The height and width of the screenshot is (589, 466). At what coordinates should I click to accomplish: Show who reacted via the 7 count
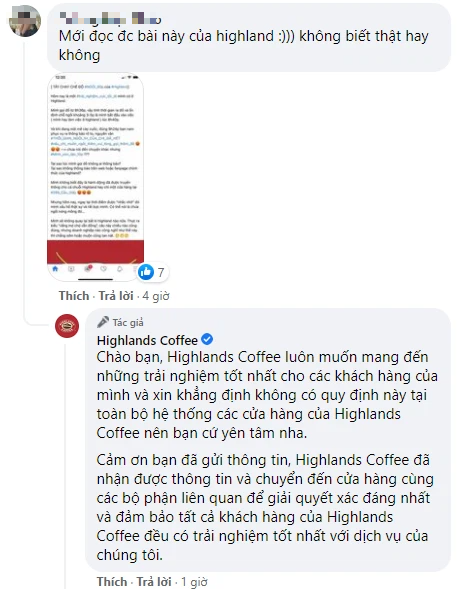pos(161,272)
